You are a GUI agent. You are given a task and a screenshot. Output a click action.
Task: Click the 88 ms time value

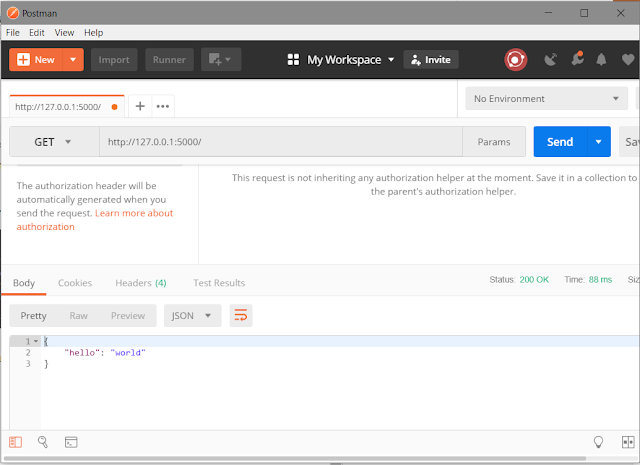tap(600, 279)
